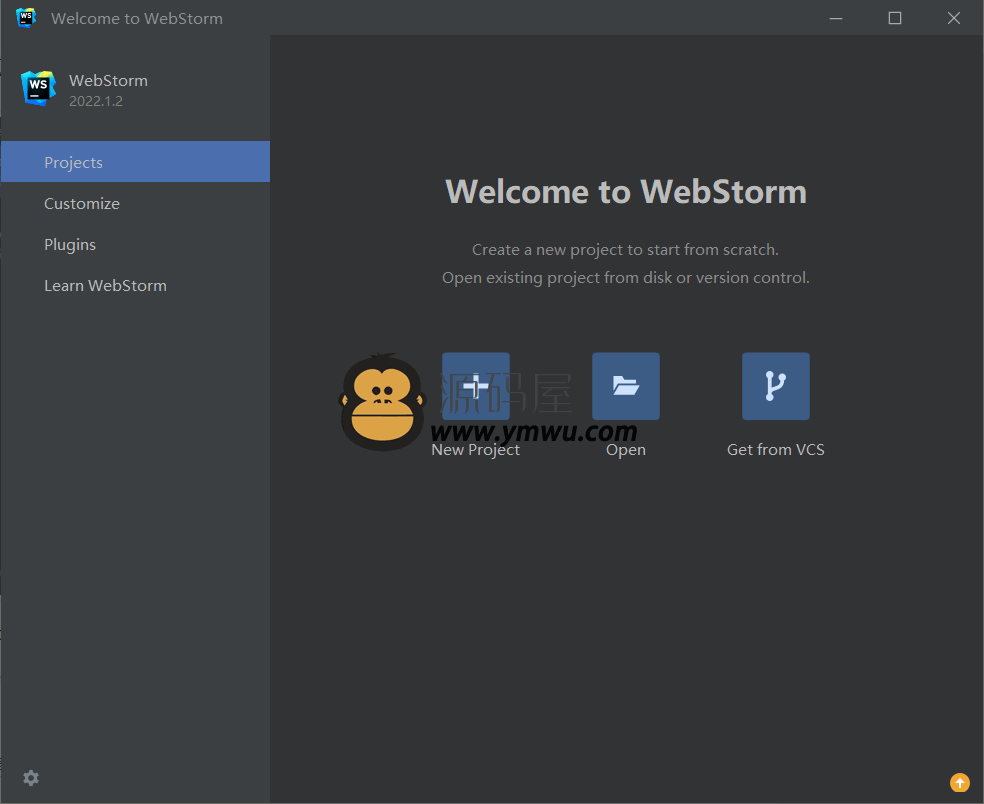
Task: Click the Open label
Action: pyautogui.click(x=626, y=450)
